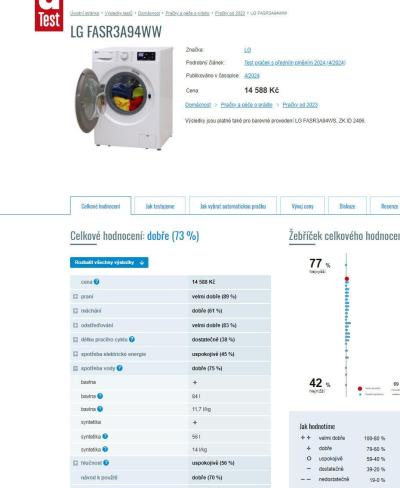The image size is (400, 488).
Task: Open Domácnost breadcrumb link at top
Action: point(149,13)
